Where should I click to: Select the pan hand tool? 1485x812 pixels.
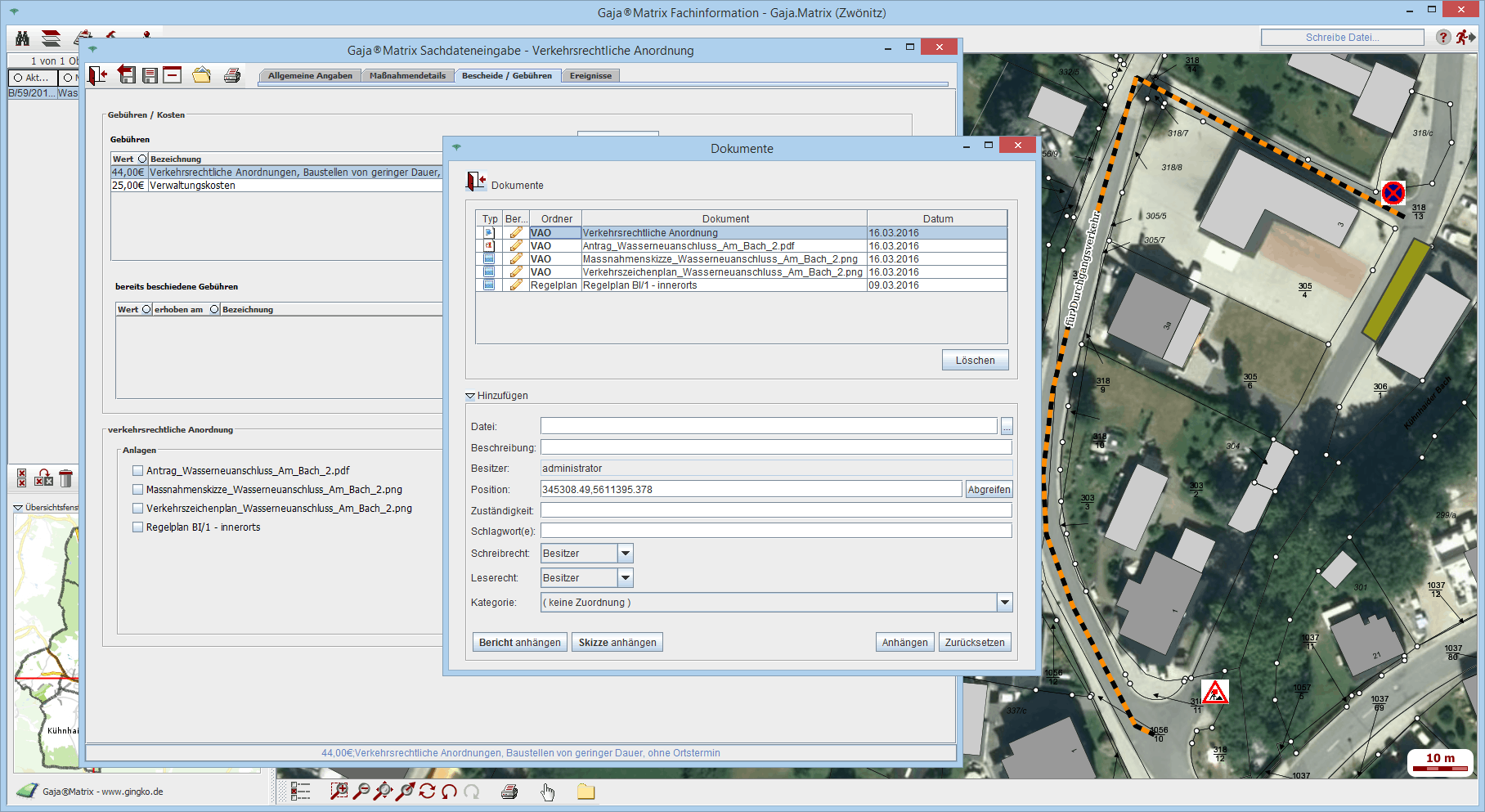(x=547, y=791)
